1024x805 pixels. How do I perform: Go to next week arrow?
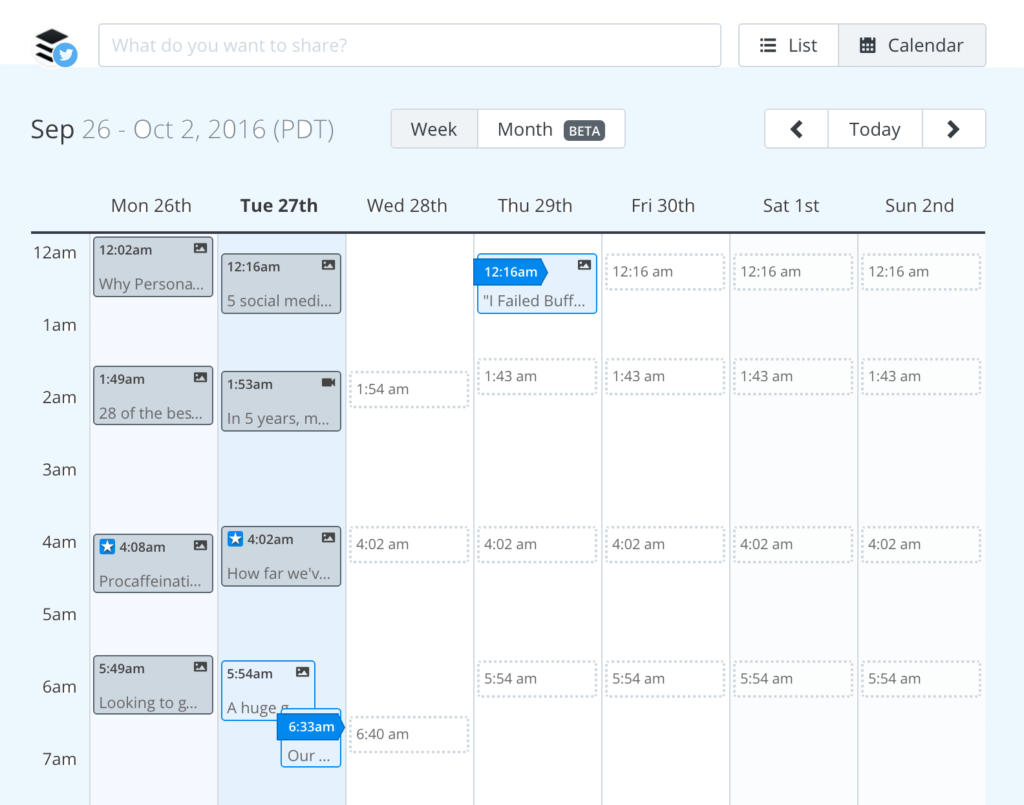(953, 129)
